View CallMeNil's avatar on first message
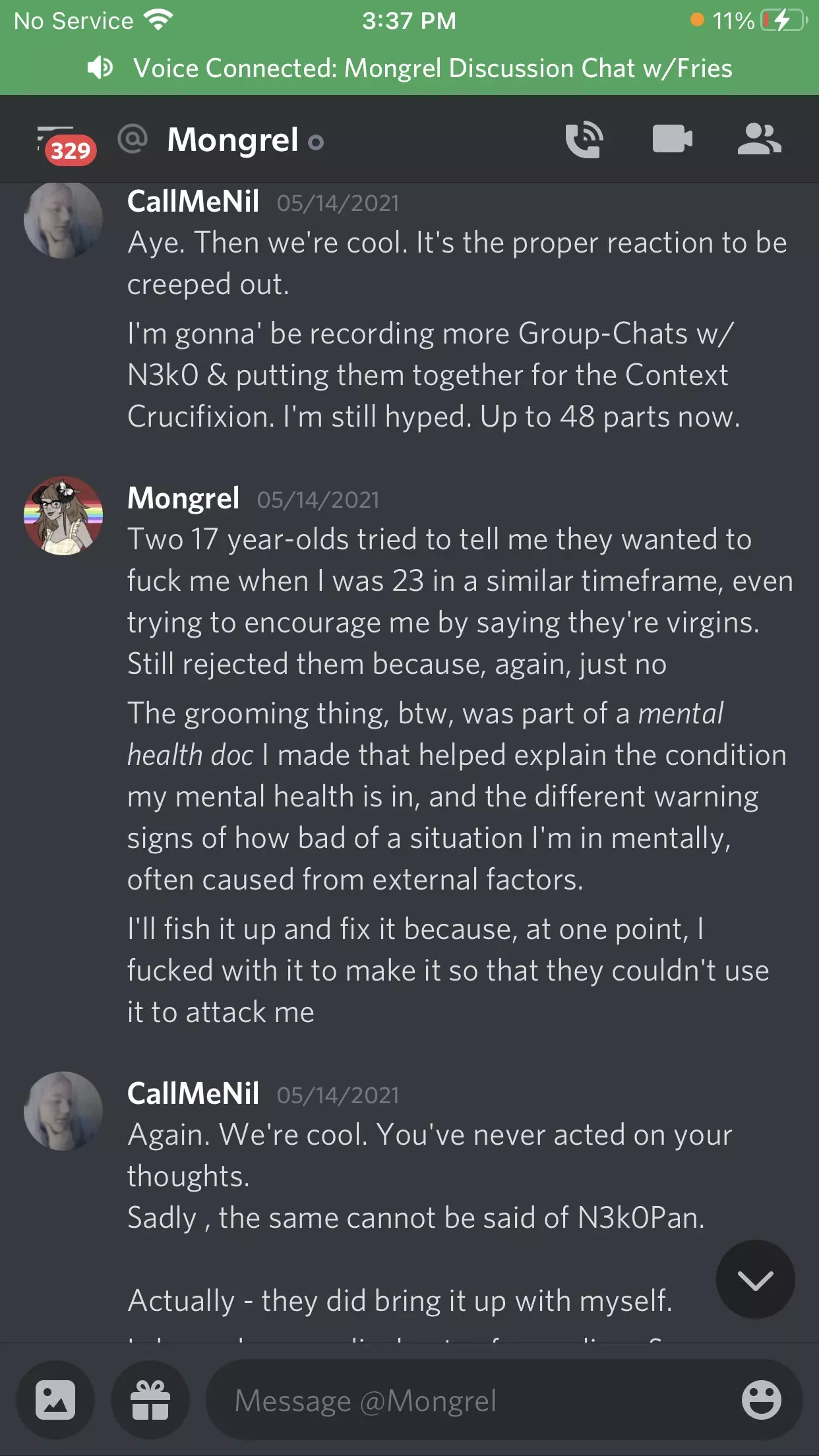 (63, 219)
